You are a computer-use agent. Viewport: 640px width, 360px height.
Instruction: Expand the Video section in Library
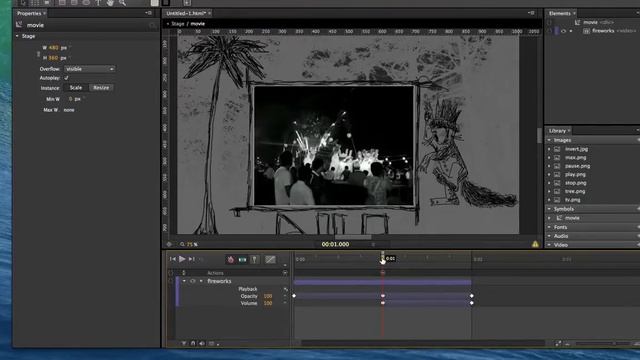549,245
